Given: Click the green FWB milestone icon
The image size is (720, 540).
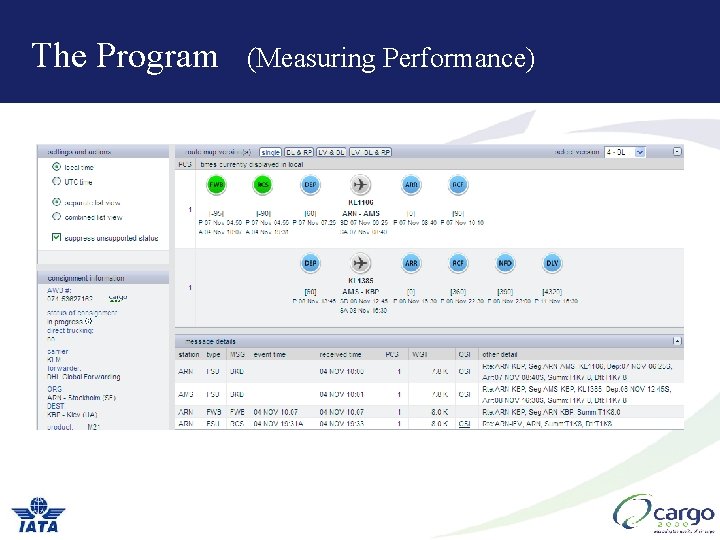Looking at the screenshot, I should click(x=216, y=185).
